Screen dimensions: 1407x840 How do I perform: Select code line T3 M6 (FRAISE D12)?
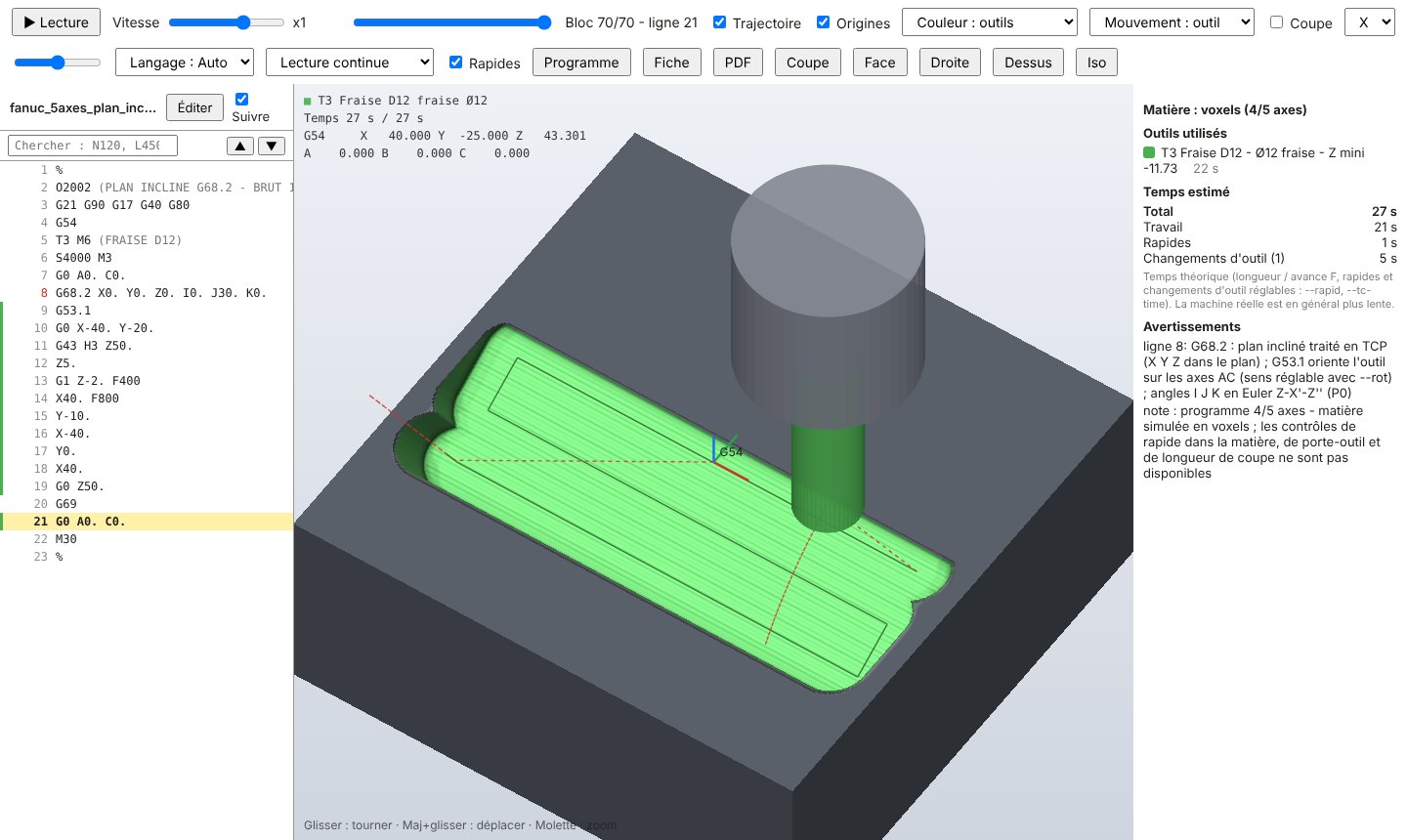[x=147, y=240]
